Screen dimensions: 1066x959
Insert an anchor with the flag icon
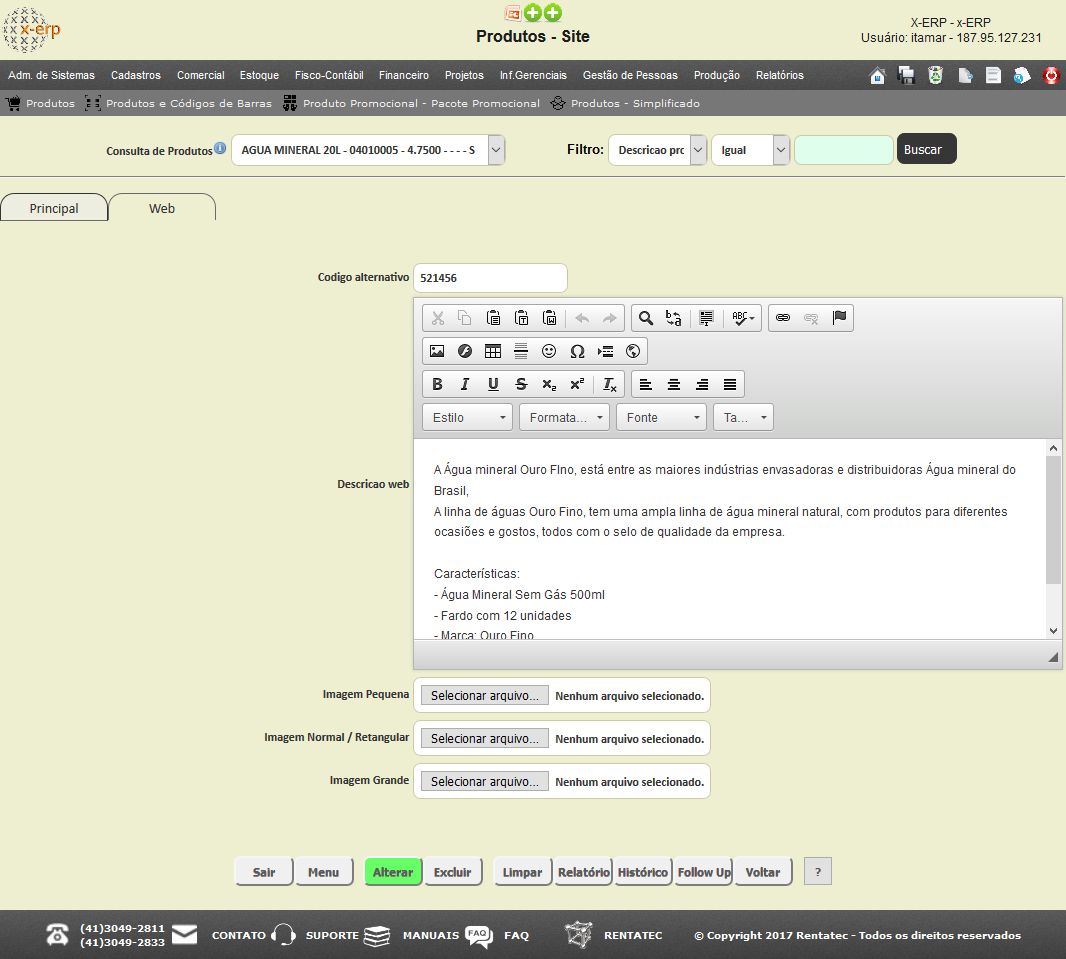pos(840,318)
